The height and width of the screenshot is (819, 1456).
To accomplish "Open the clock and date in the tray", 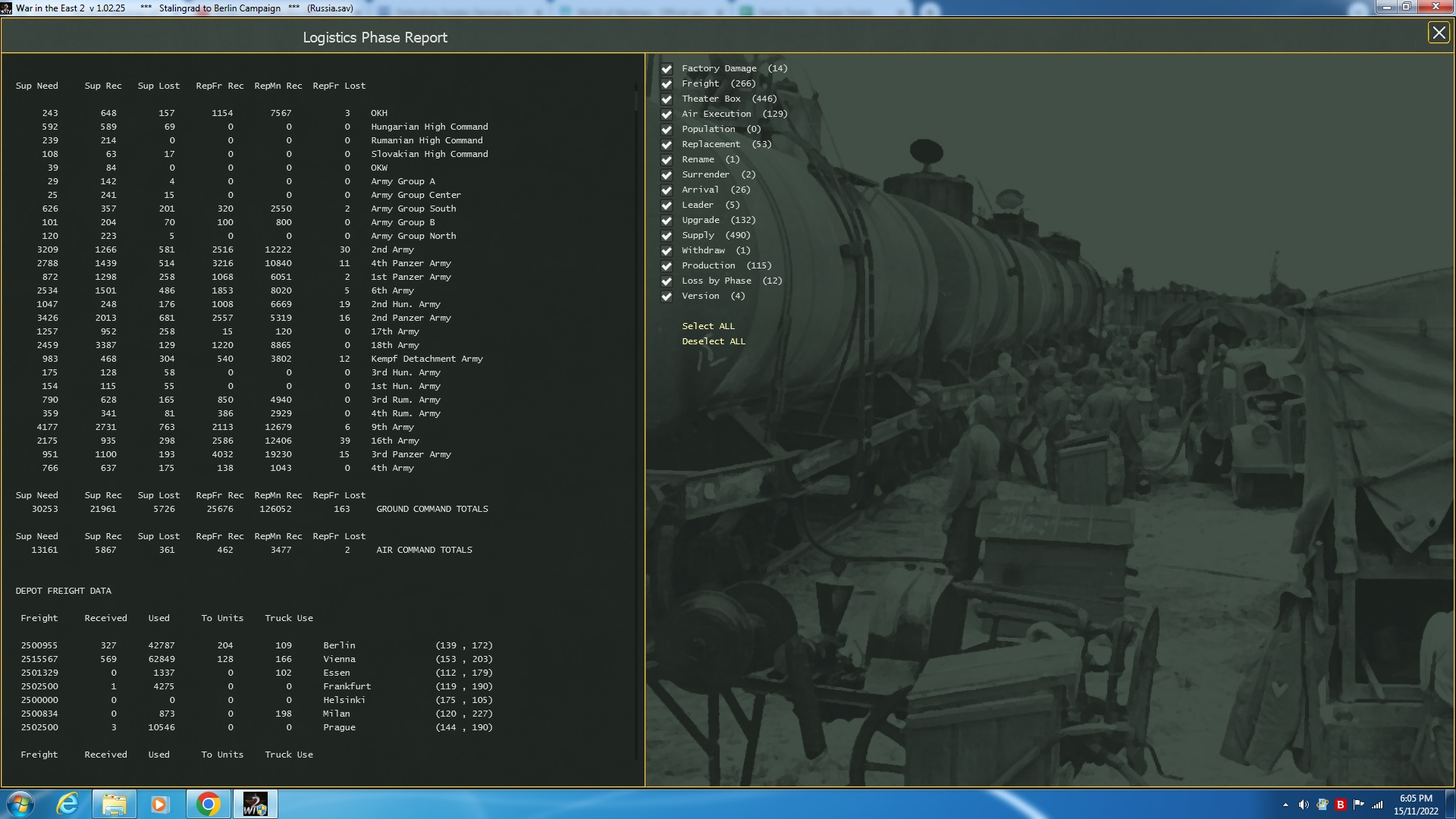I will [x=1417, y=803].
